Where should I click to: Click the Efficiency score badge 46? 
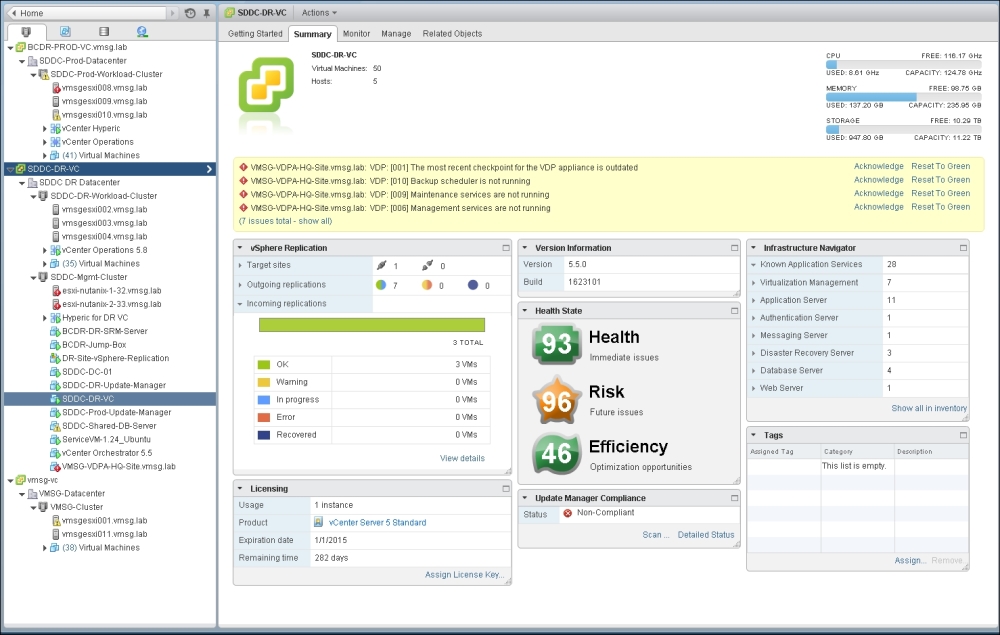coord(556,454)
